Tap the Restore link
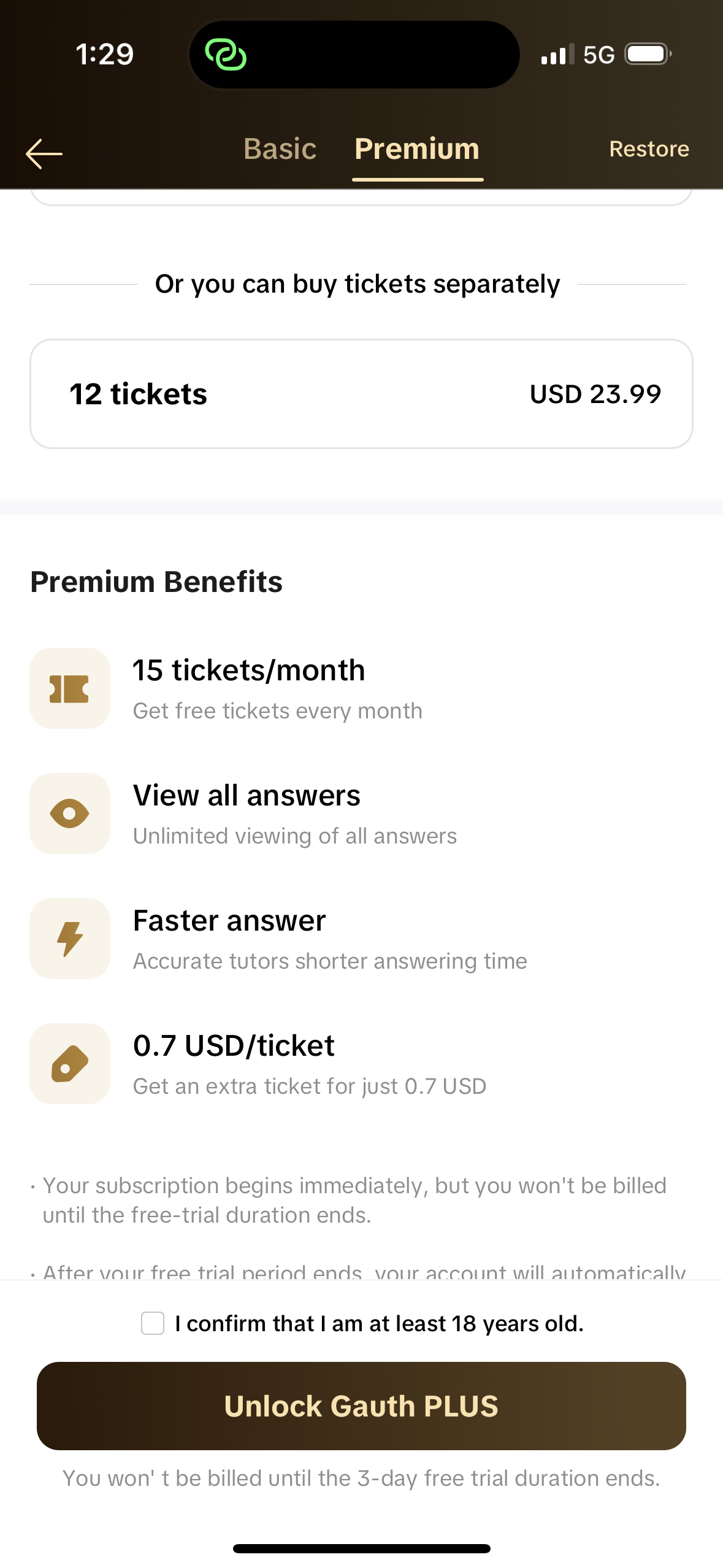723x1568 pixels. (x=649, y=149)
